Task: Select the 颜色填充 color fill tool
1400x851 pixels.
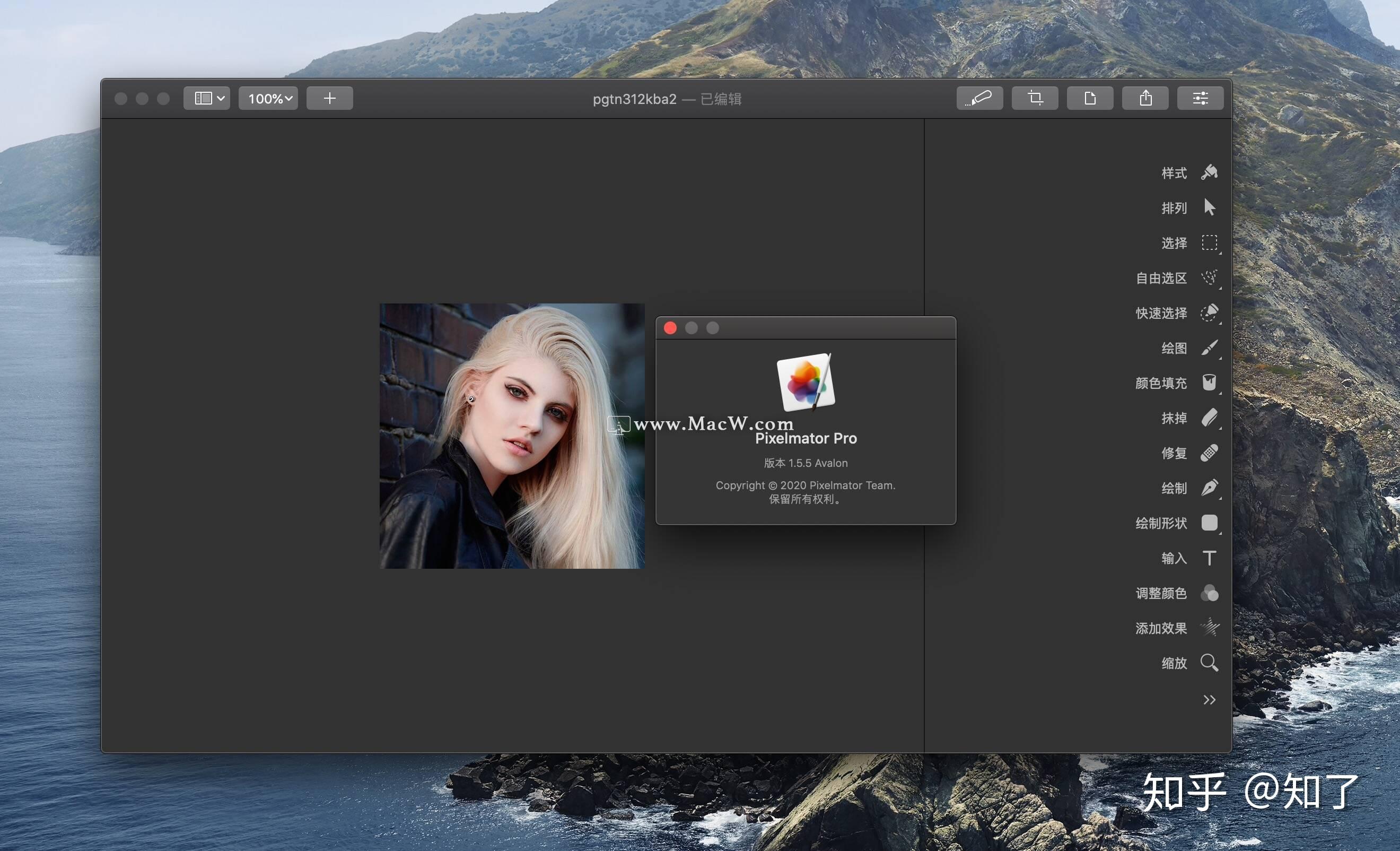Action: pos(1209,383)
